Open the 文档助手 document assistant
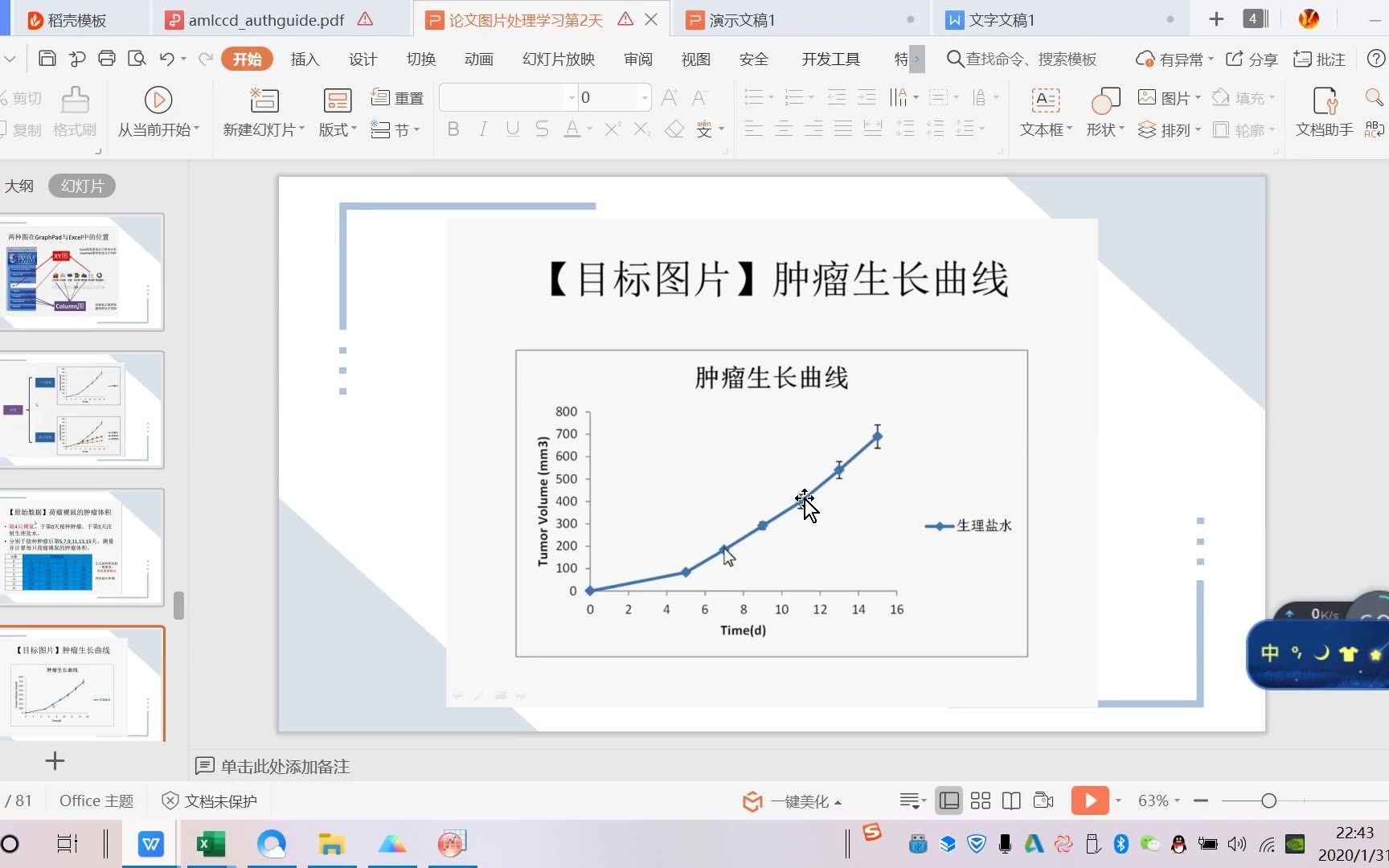Screen dimensions: 1389x868 click(1323, 113)
